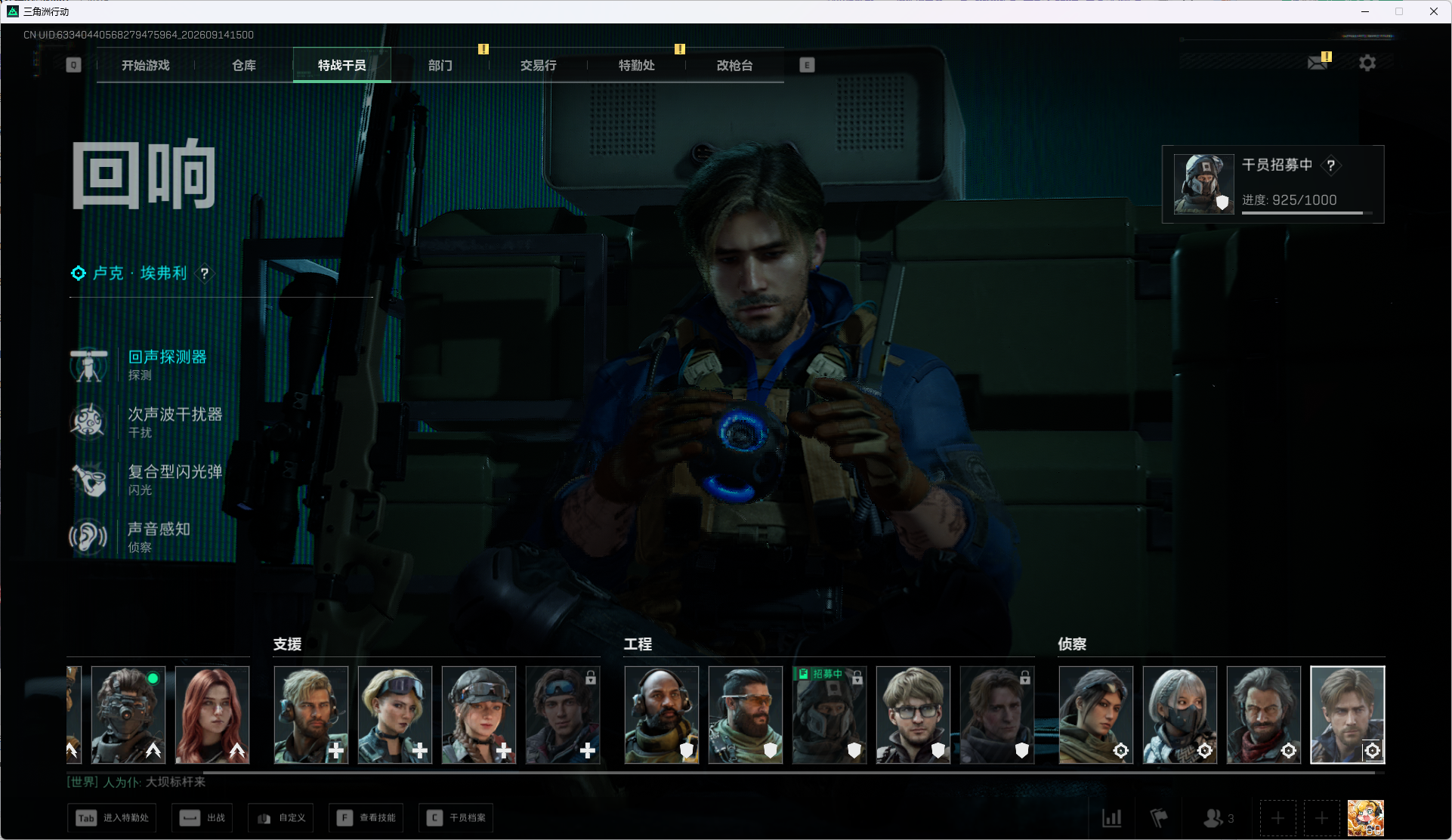
Task: Select the 特战干员 tab
Action: [342, 65]
